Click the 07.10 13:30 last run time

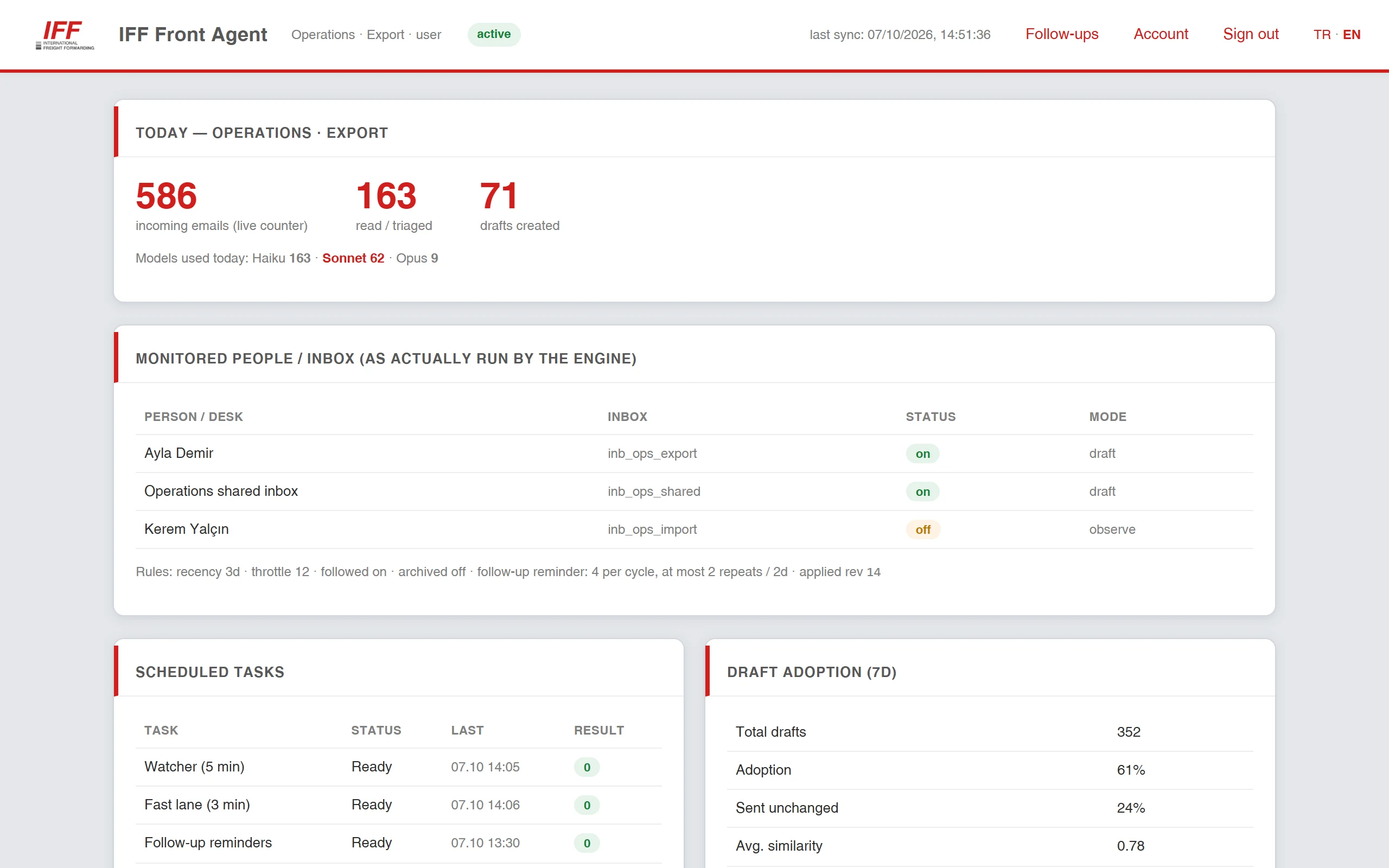485,843
